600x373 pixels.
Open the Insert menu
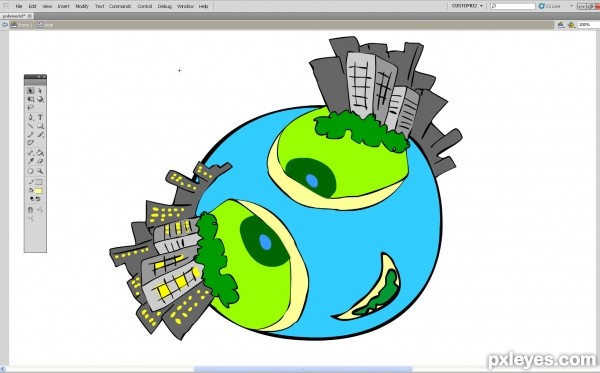click(x=64, y=7)
